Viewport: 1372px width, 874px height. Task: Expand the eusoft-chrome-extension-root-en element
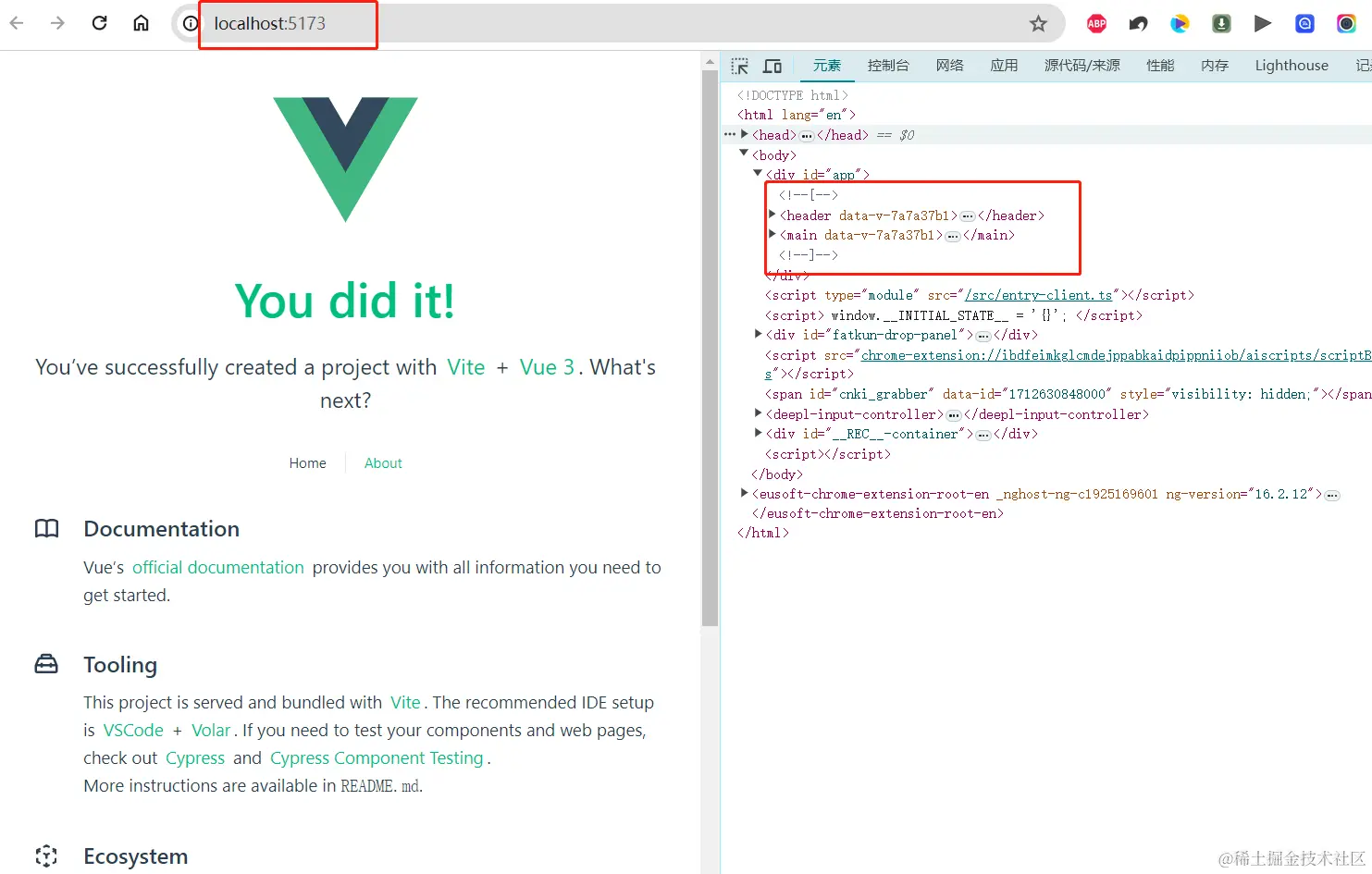tap(745, 493)
